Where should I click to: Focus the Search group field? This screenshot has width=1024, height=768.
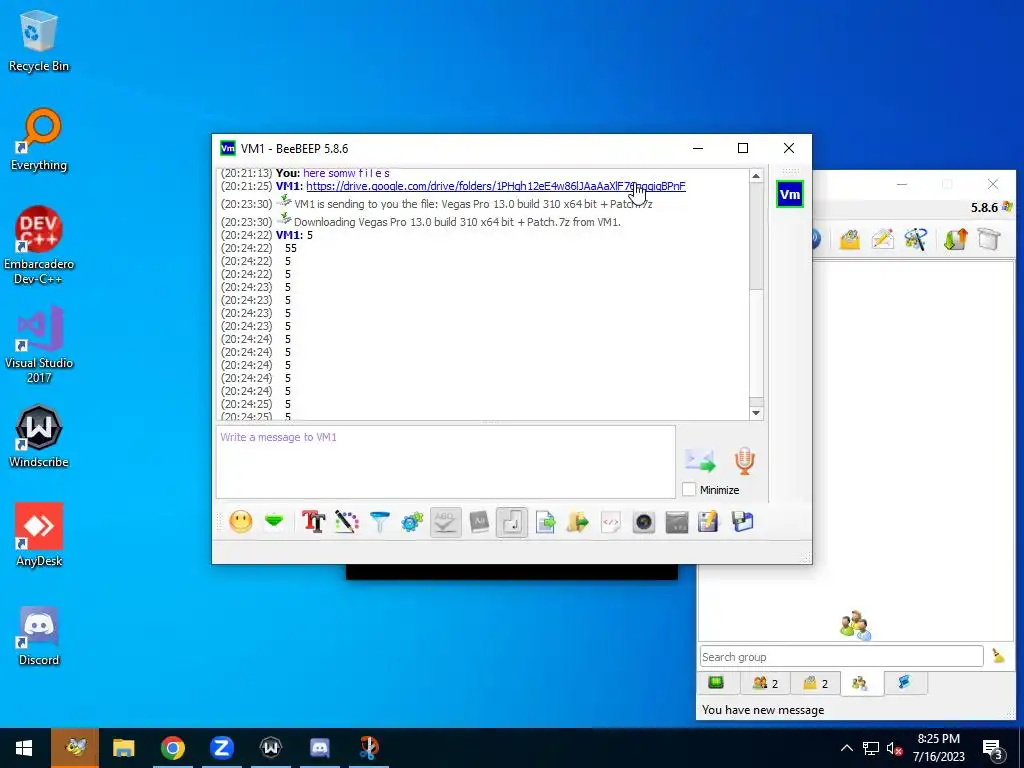coord(841,656)
